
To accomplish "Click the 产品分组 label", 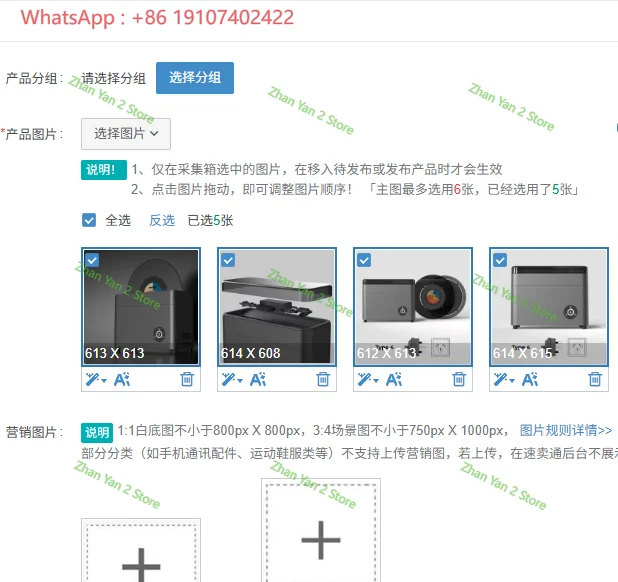I will [34, 78].
